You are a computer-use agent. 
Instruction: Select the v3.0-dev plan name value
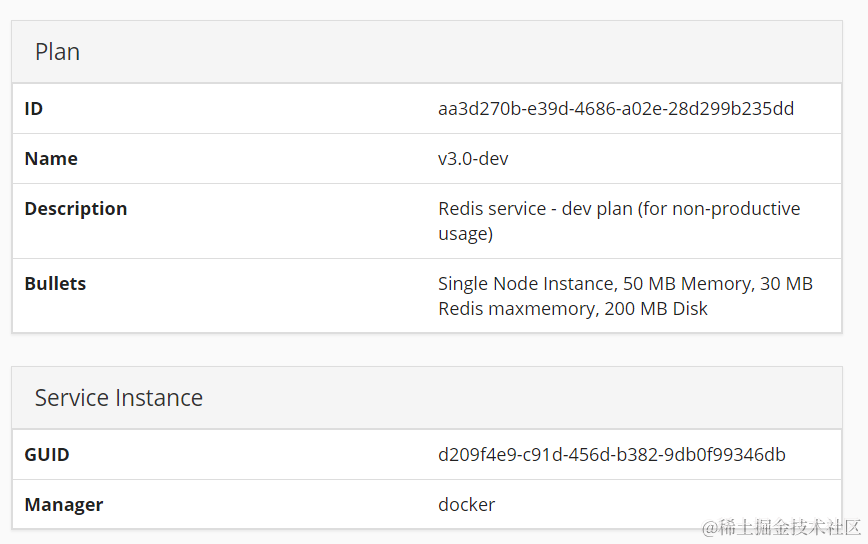473,158
